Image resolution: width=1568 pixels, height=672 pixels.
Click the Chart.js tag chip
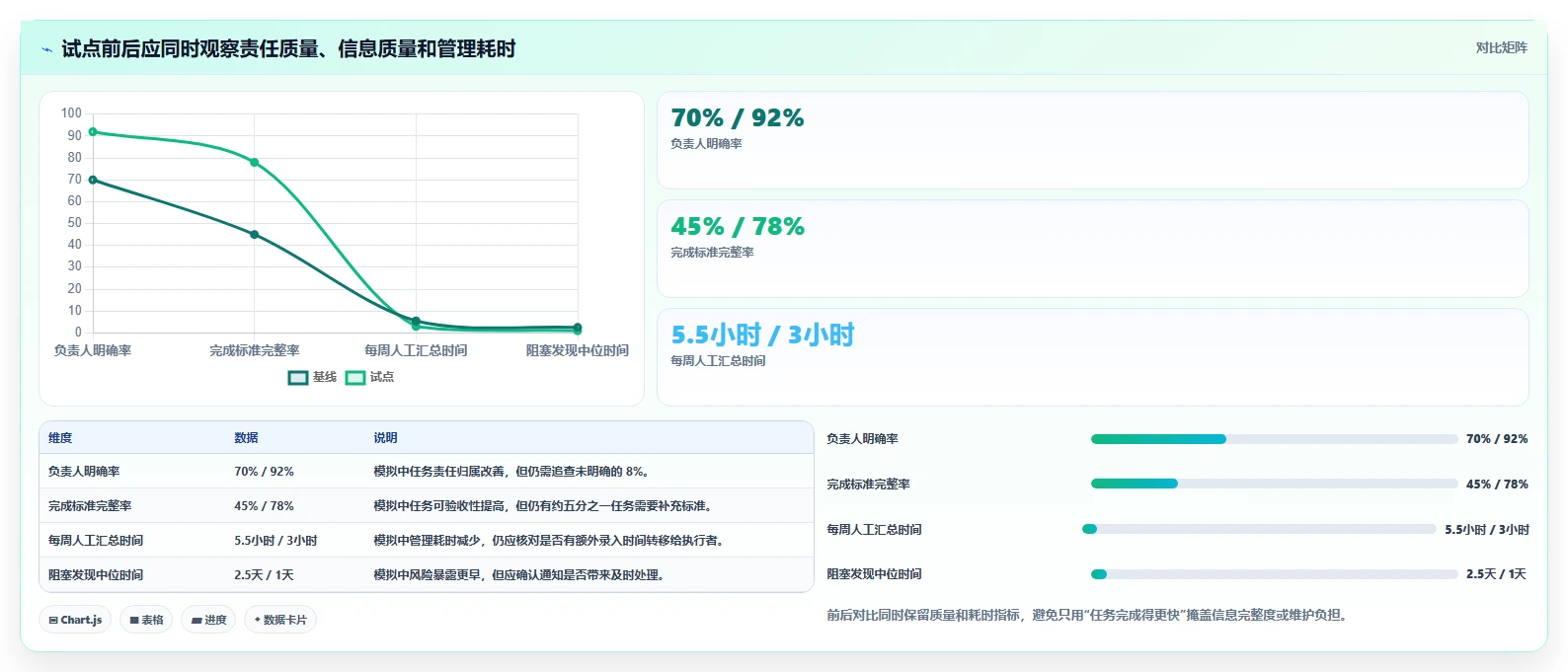click(75, 620)
